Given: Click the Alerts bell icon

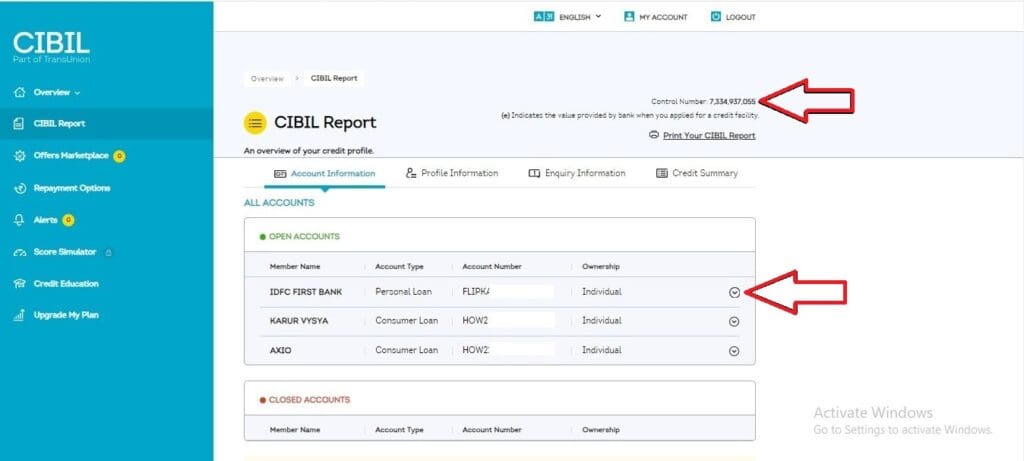Looking at the screenshot, I should (20, 220).
